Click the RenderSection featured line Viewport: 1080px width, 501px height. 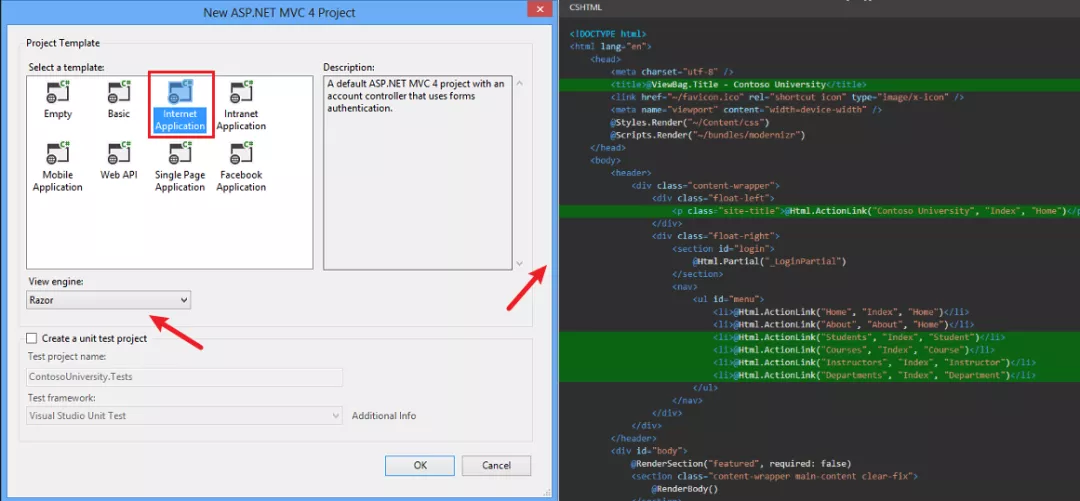point(741,464)
